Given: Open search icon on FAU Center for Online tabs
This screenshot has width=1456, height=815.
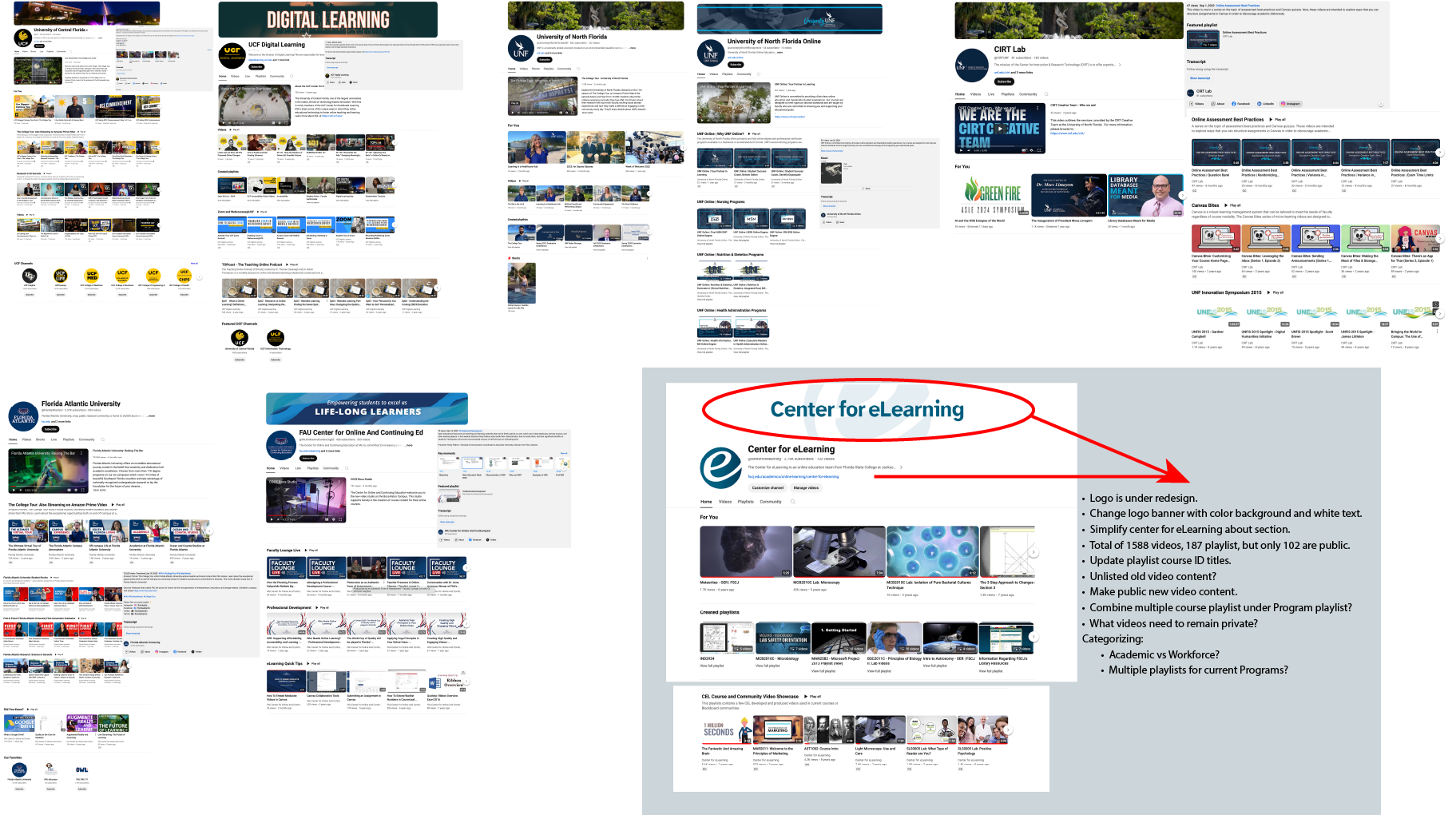Looking at the screenshot, I should coord(347,468).
